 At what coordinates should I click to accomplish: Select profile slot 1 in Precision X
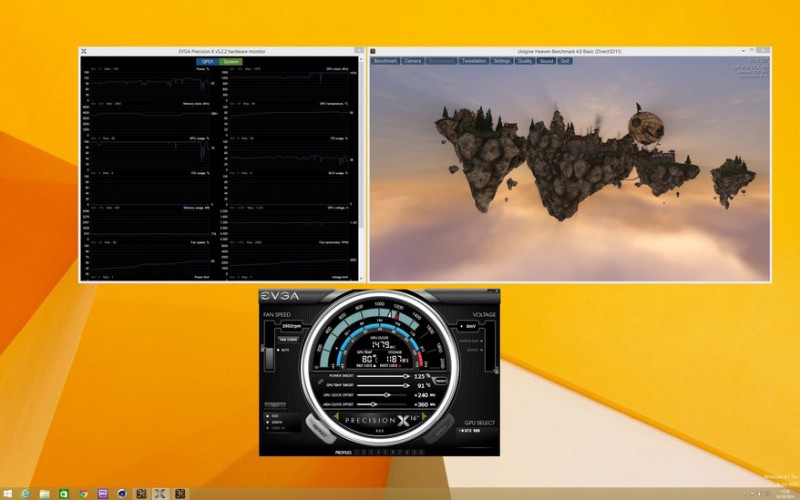coord(357,452)
